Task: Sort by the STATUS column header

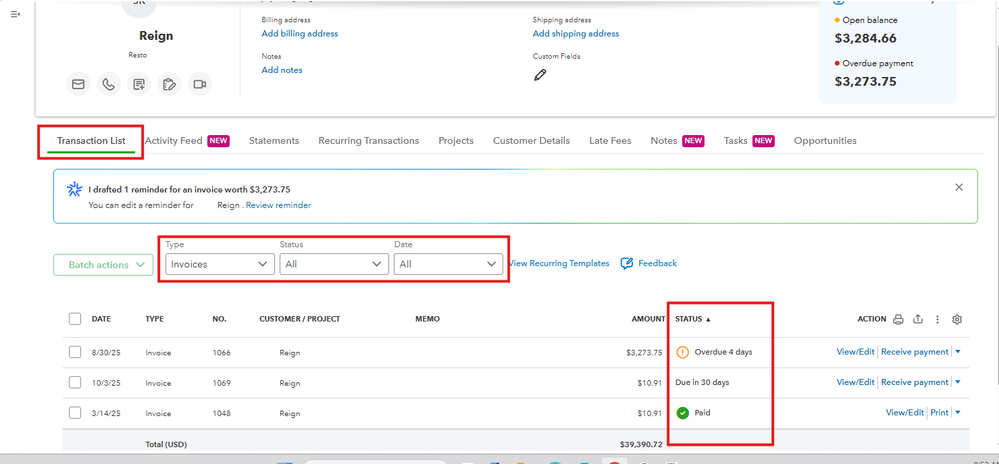Action: [x=693, y=319]
